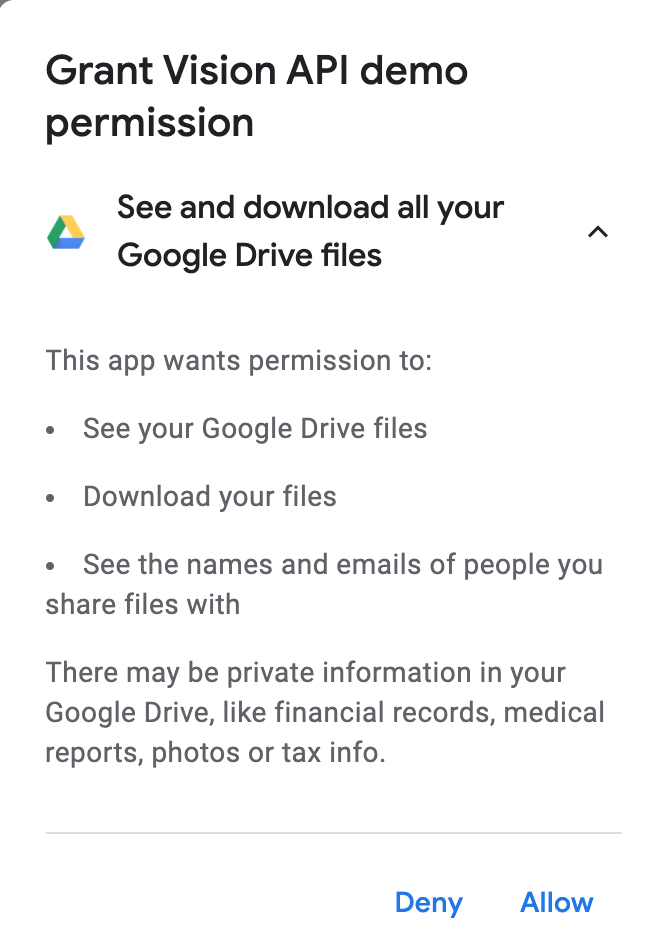
Task: Click the bullet before "See your Google Drive files"
Action: coord(51,430)
